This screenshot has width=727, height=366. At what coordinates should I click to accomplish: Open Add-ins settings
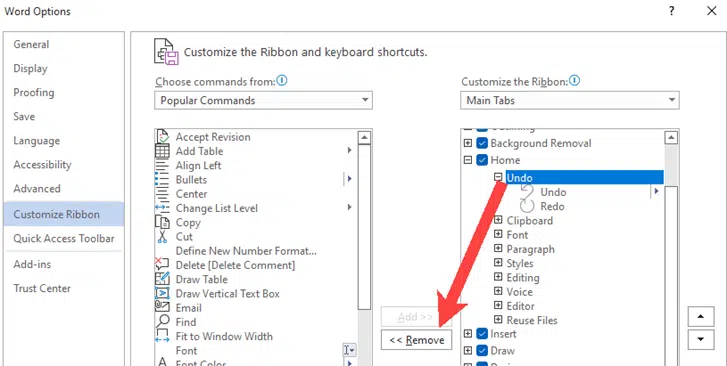(64, 264)
